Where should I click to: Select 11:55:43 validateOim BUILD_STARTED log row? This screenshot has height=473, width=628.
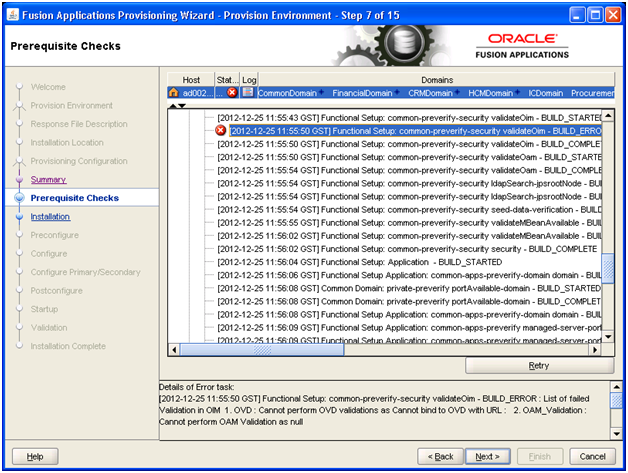pyautogui.click(x=409, y=118)
